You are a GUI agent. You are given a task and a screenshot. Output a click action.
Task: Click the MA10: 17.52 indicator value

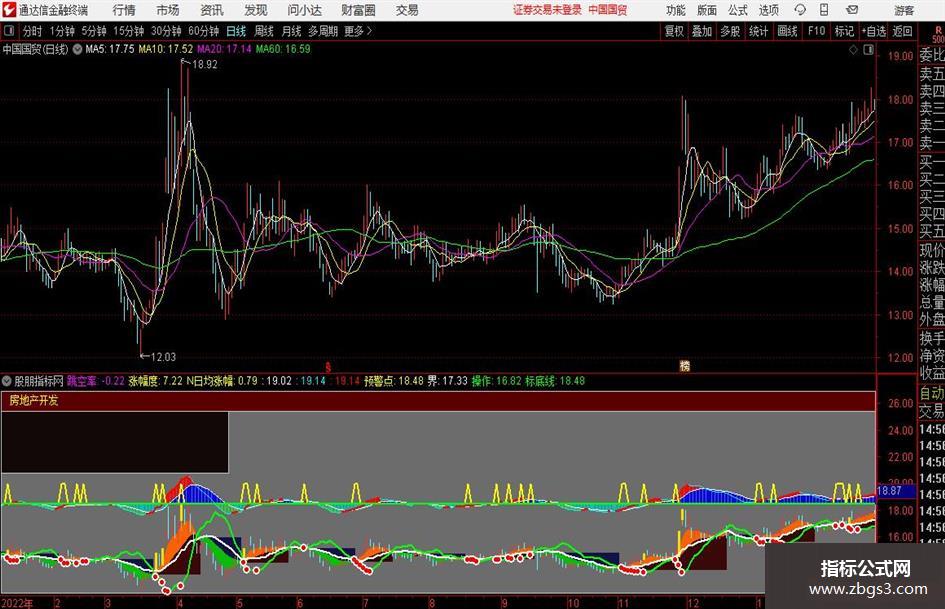pos(166,49)
